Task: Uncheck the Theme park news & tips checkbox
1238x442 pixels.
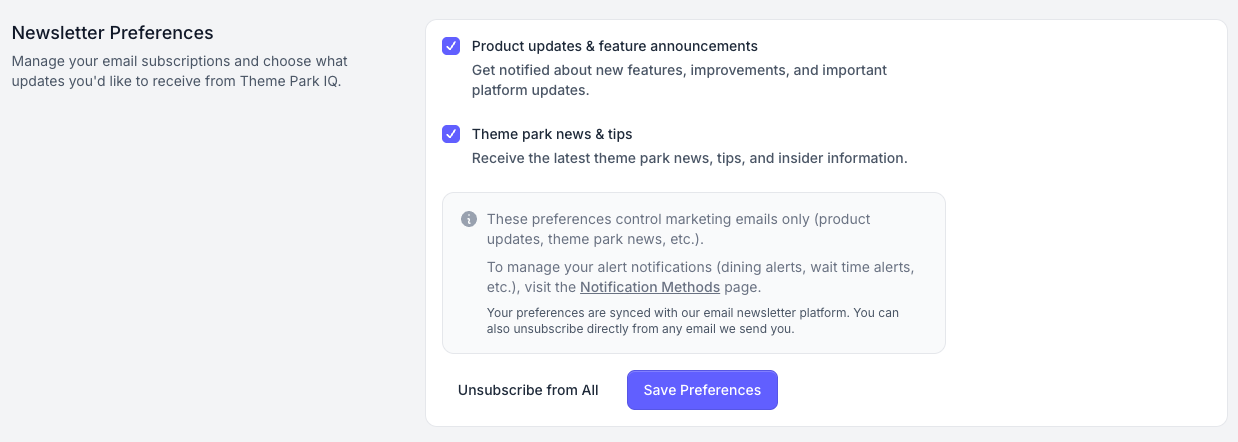Action: click(451, 134)
